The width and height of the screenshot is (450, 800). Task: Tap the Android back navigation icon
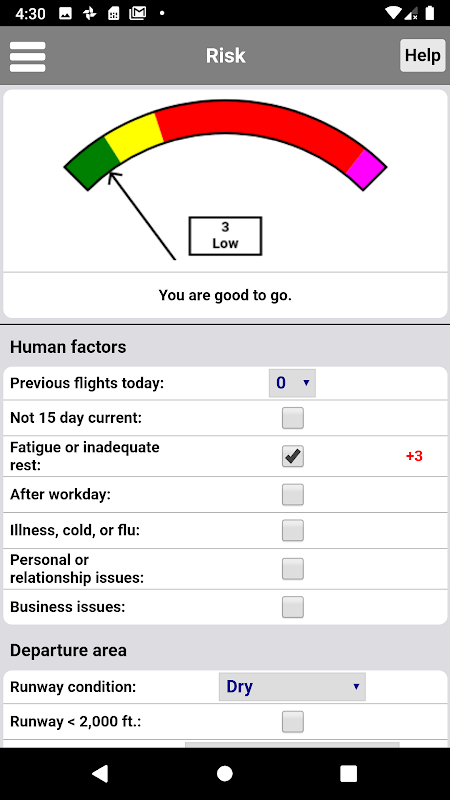(x=100, y=773)
